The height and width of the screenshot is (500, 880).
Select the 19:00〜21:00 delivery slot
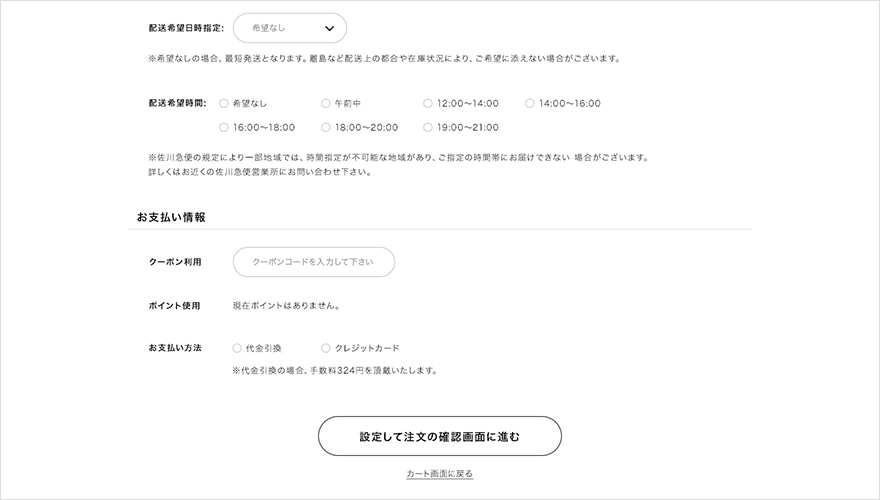click(x=428, y=127)
